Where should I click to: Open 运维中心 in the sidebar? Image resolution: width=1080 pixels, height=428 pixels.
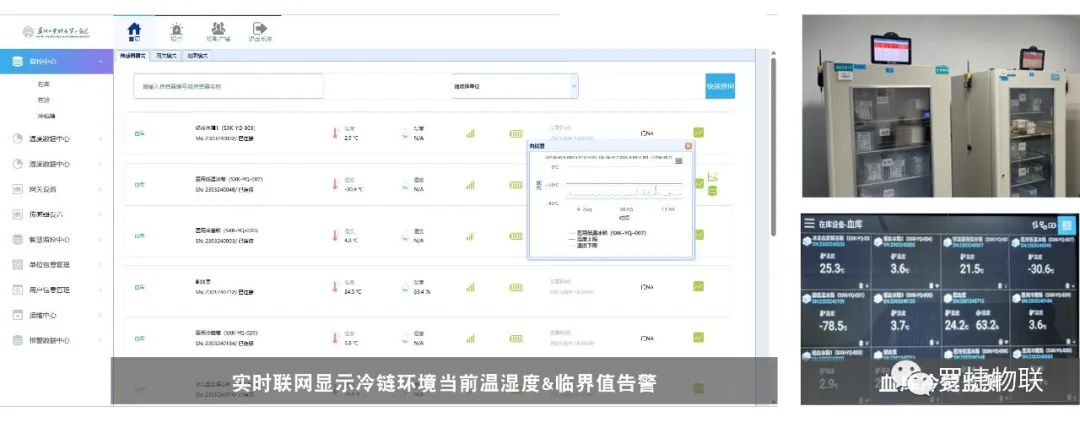[x=43, y=315]
